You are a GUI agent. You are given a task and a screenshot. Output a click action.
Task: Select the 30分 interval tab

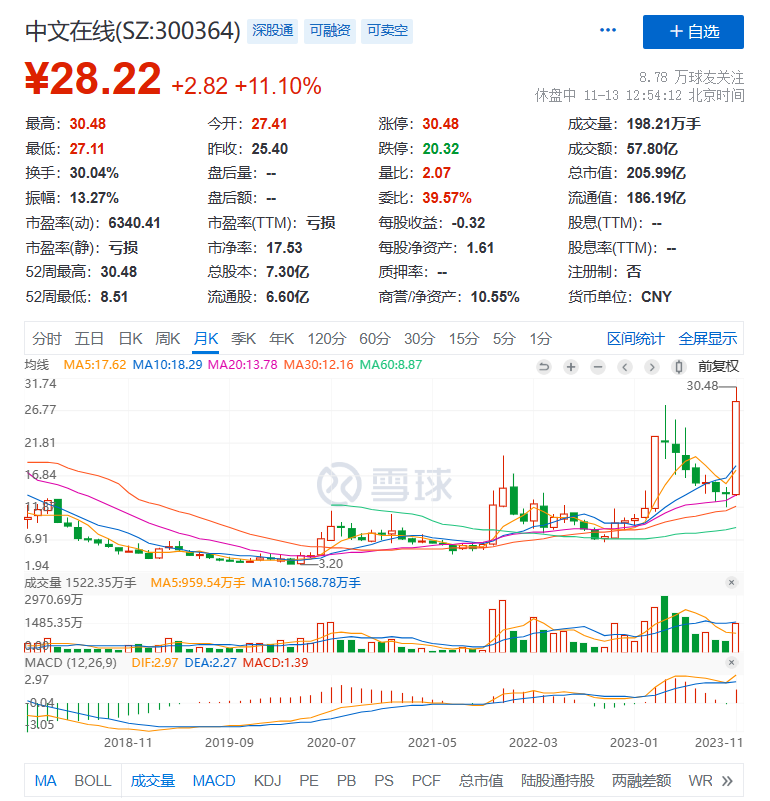(x=419, y=339)
